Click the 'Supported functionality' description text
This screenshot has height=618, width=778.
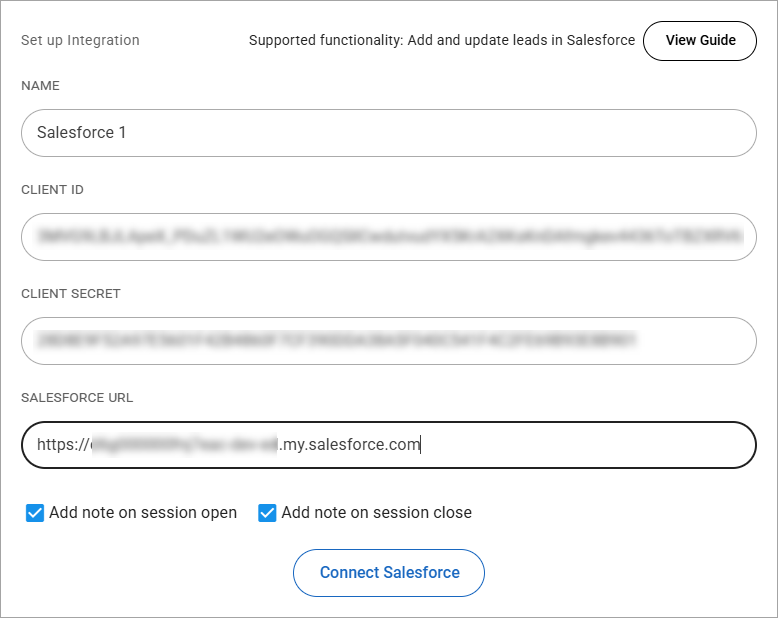441,41
